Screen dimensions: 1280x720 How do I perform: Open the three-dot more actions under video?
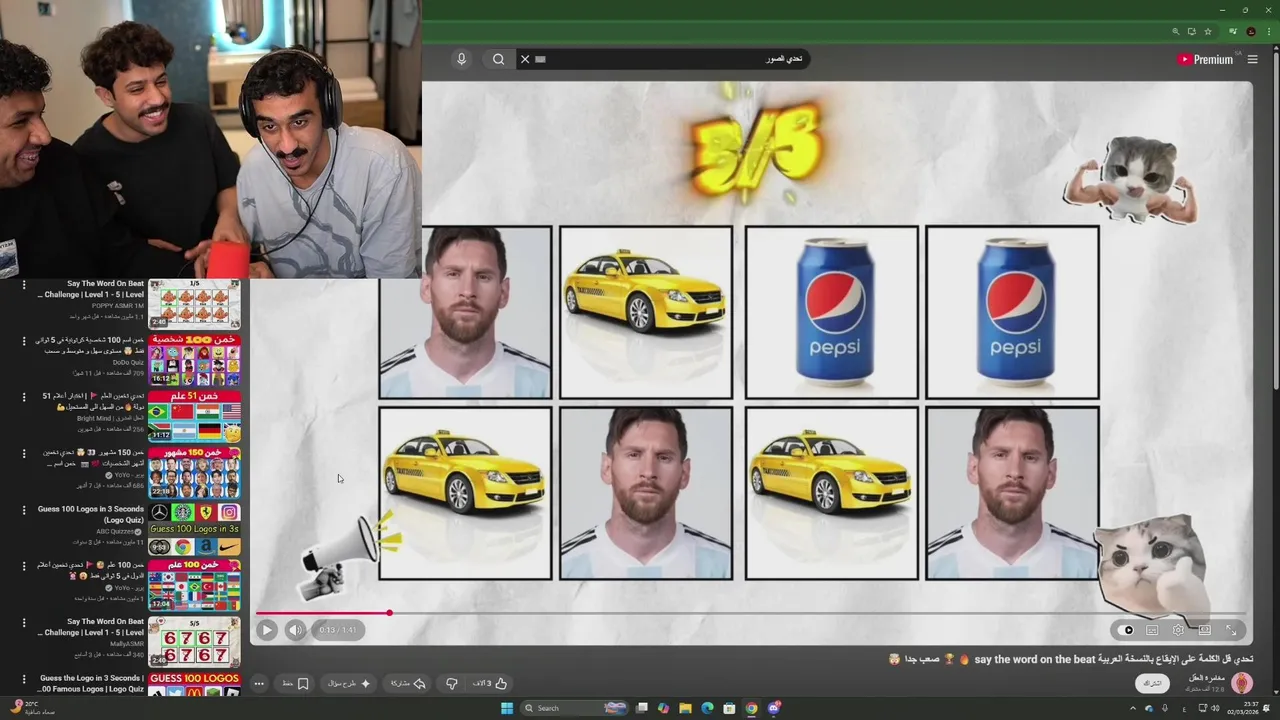[x=259, y=684]
